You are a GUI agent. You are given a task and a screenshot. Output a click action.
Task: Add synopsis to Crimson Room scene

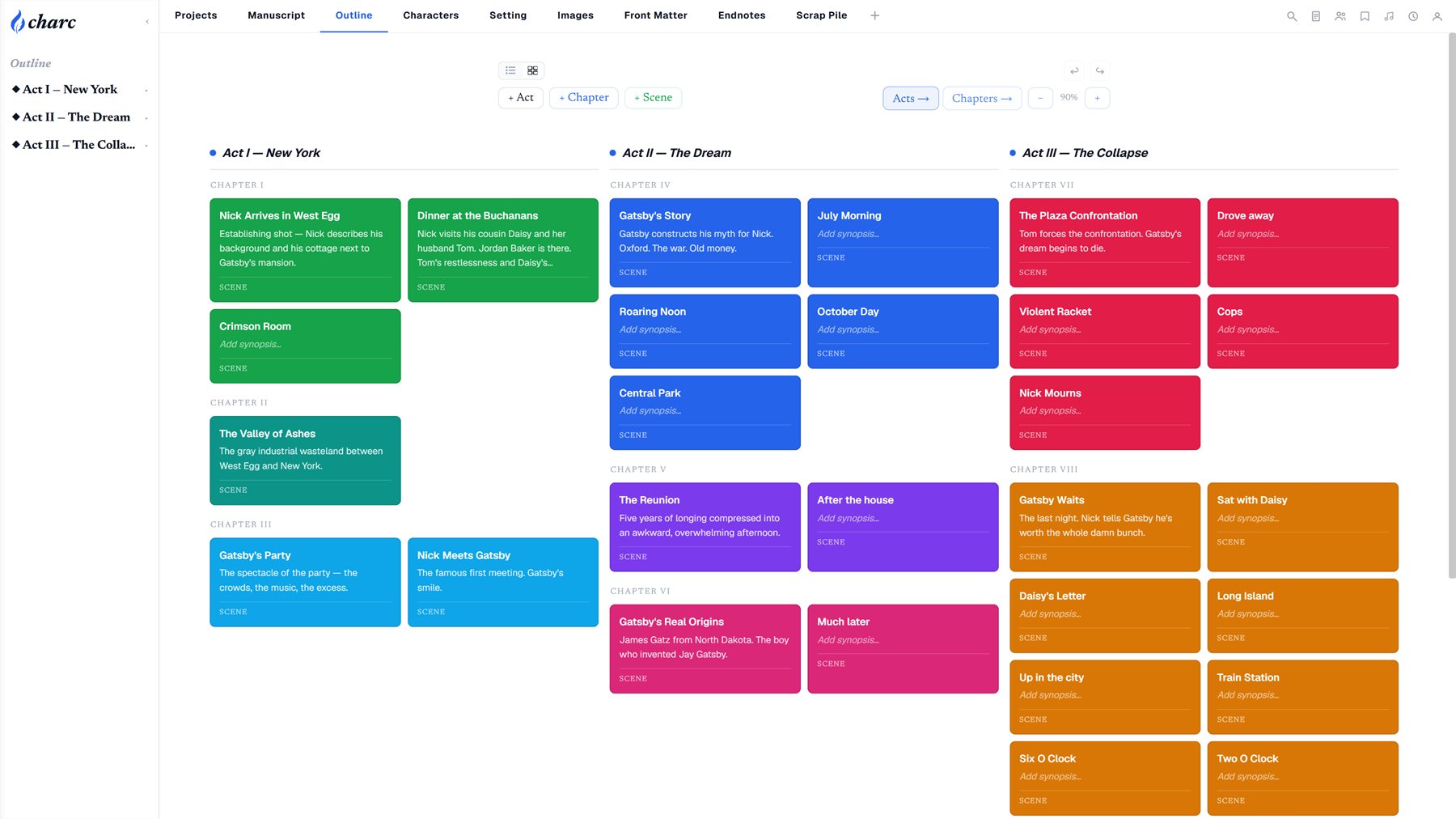251,345
